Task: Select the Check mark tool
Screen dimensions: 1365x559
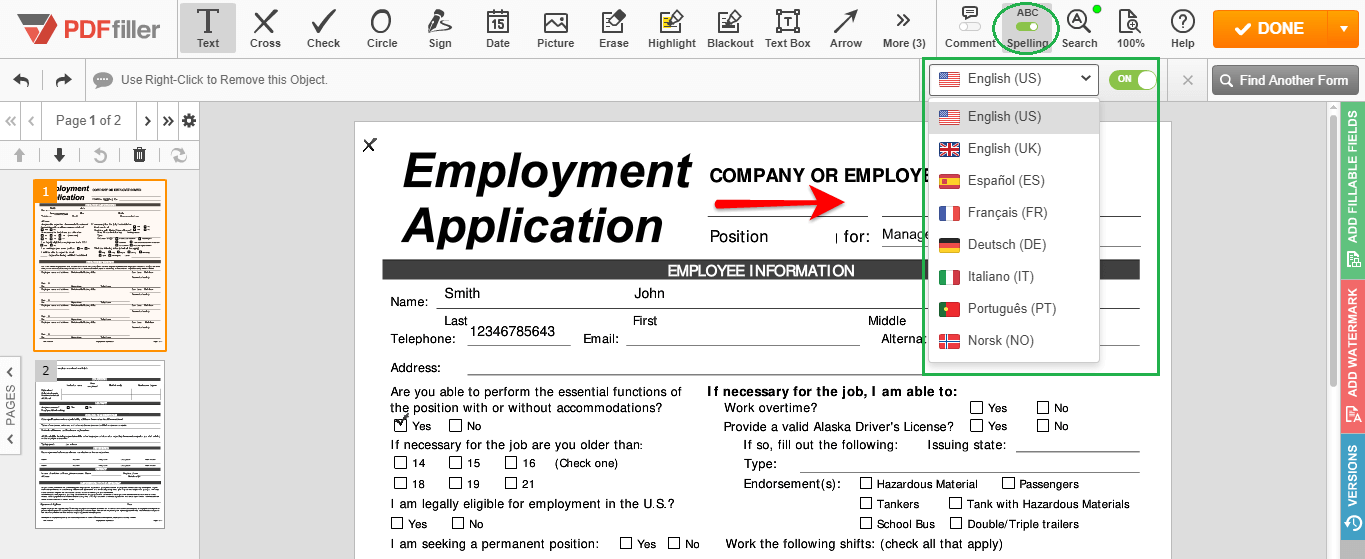Action: (323, 28)
